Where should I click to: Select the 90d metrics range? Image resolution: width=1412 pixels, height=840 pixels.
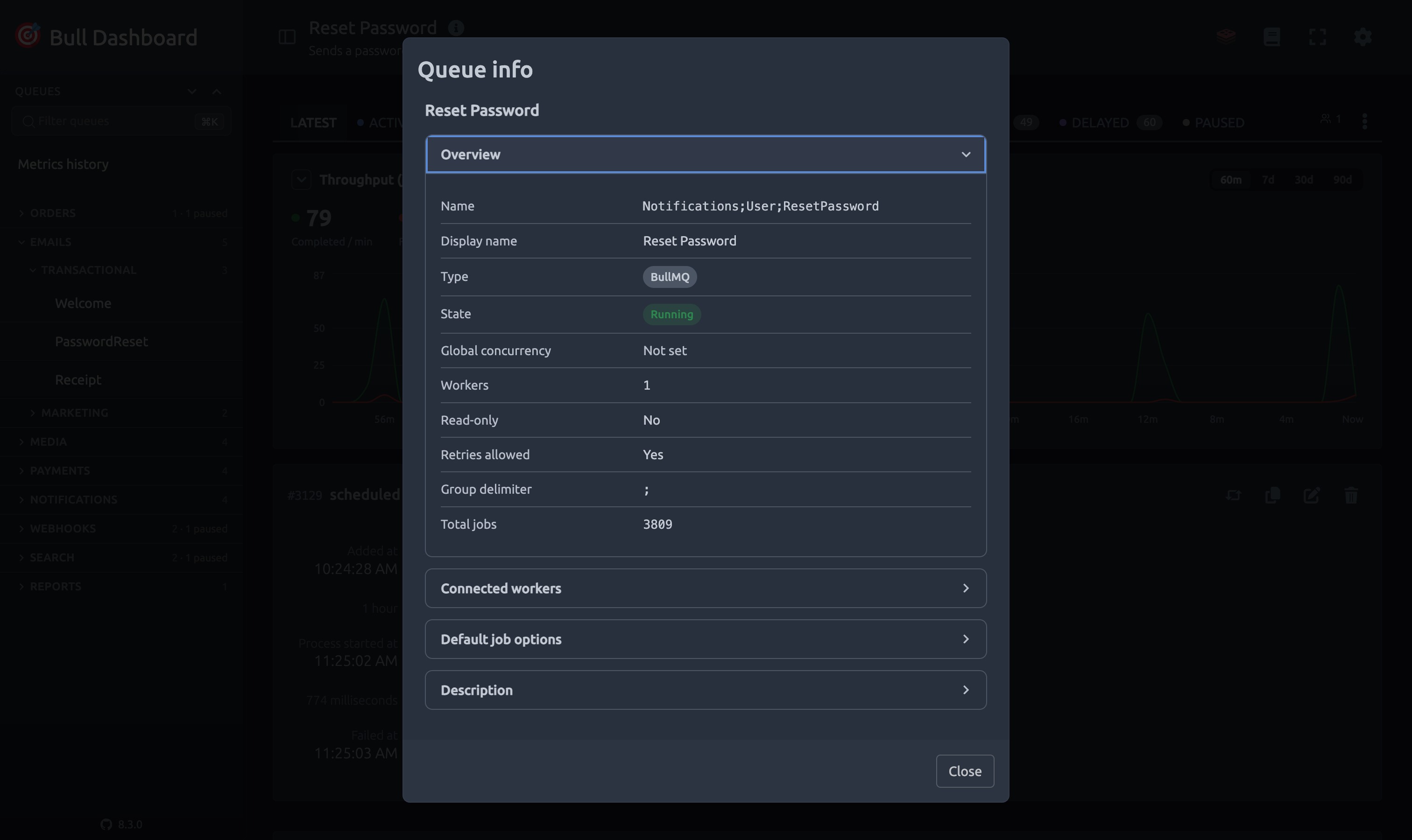pyautogui.click(x=1342, y=180)
